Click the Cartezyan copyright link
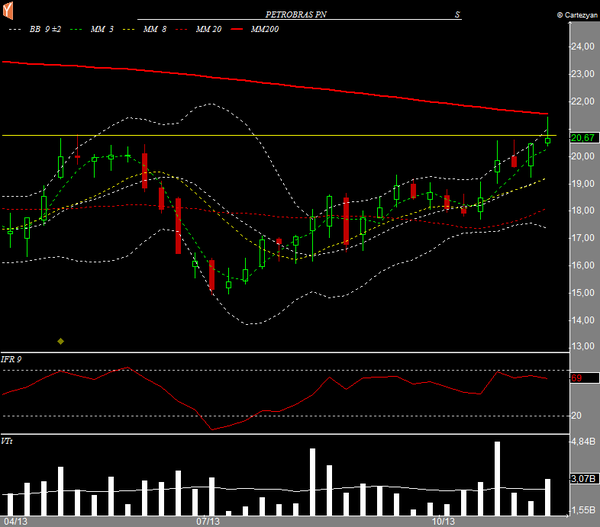This screenshot has height=527, width=600. [x=577, y=15]
